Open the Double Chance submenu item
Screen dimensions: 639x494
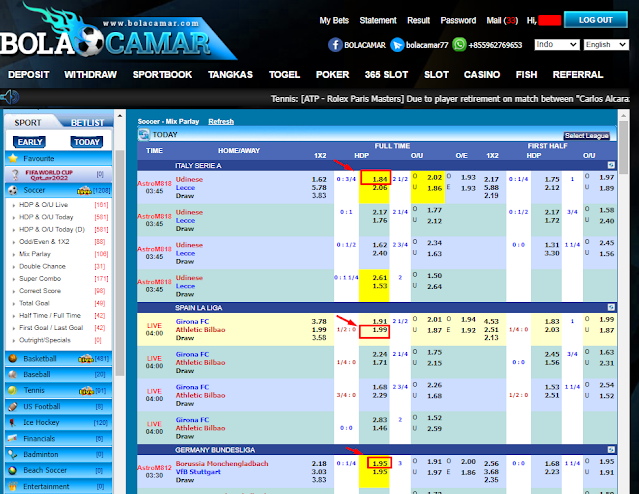[42, 266]
